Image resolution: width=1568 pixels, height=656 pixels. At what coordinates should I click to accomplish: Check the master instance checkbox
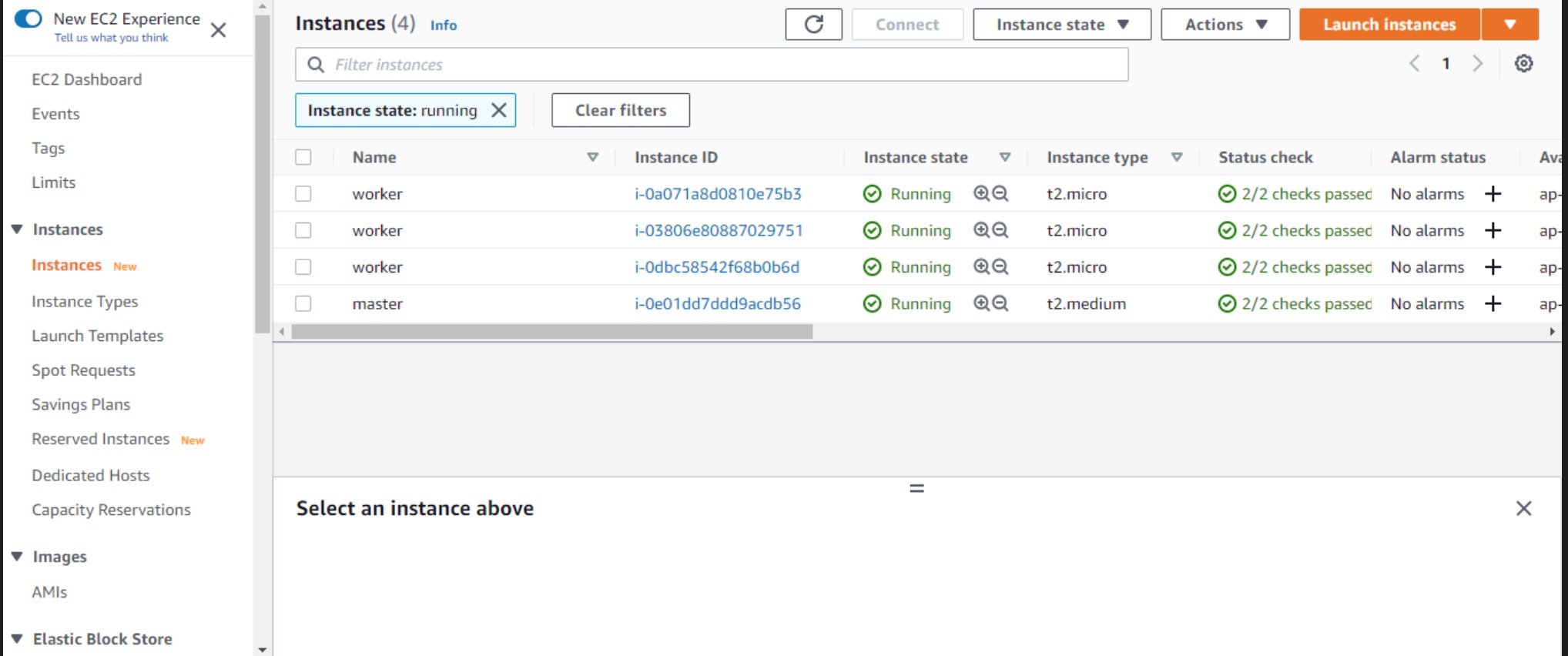[x=303, y=303]
